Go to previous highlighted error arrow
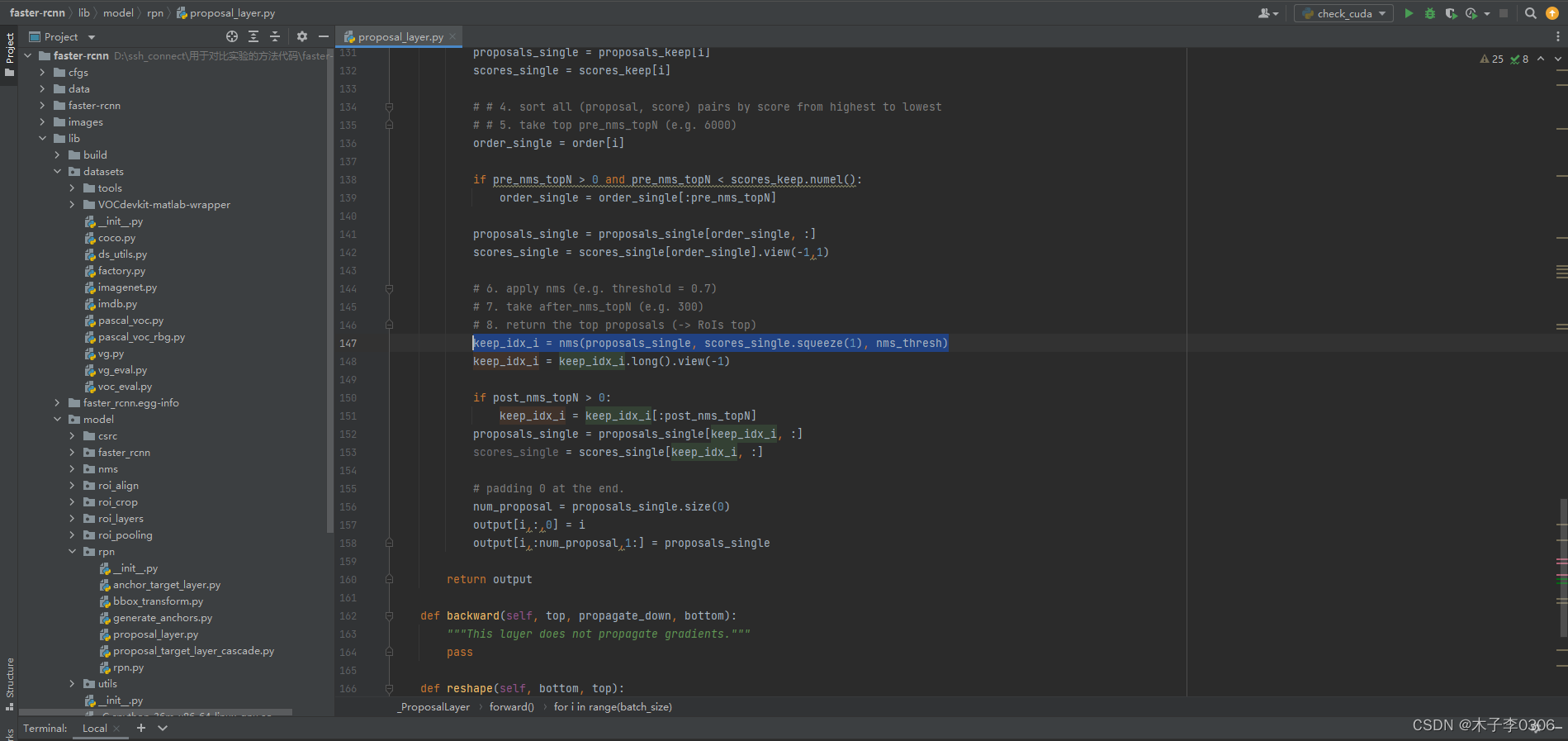 1541,59
